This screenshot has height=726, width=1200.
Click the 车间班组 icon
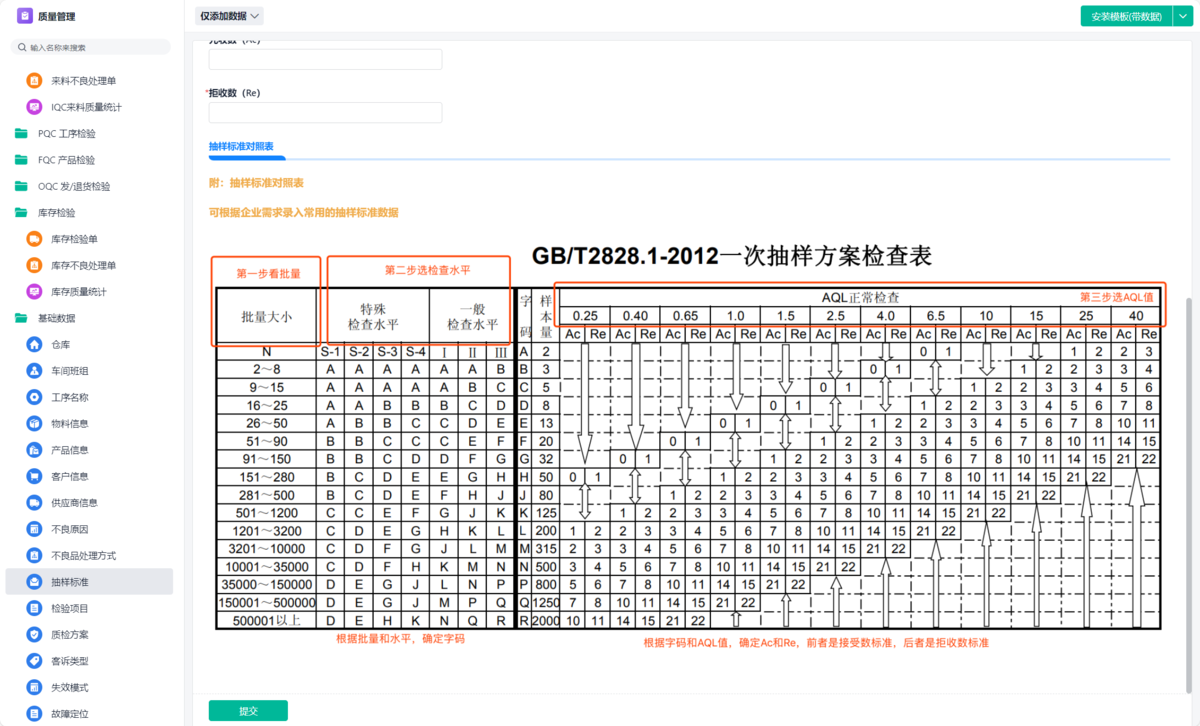coord(34,371)
